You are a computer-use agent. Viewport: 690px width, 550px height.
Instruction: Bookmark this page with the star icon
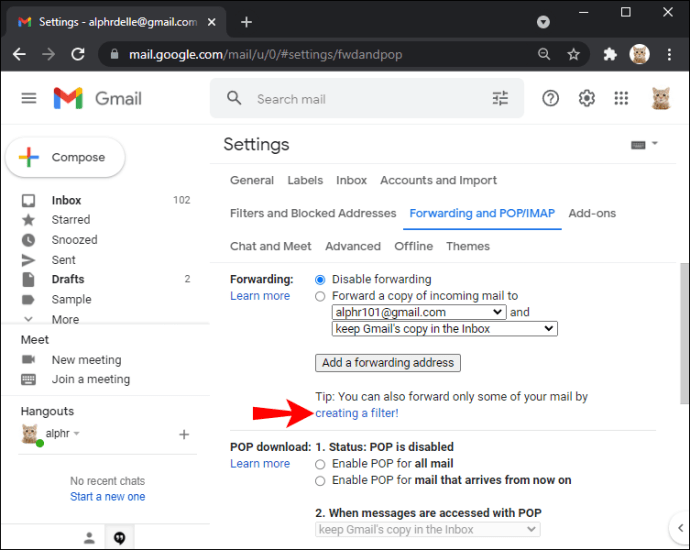(x=573, y=55)
